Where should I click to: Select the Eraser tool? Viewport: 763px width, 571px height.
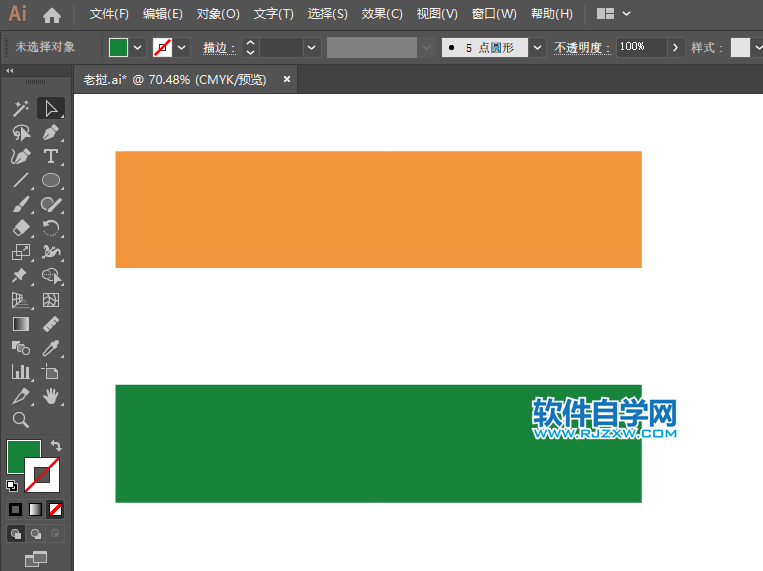20,229
